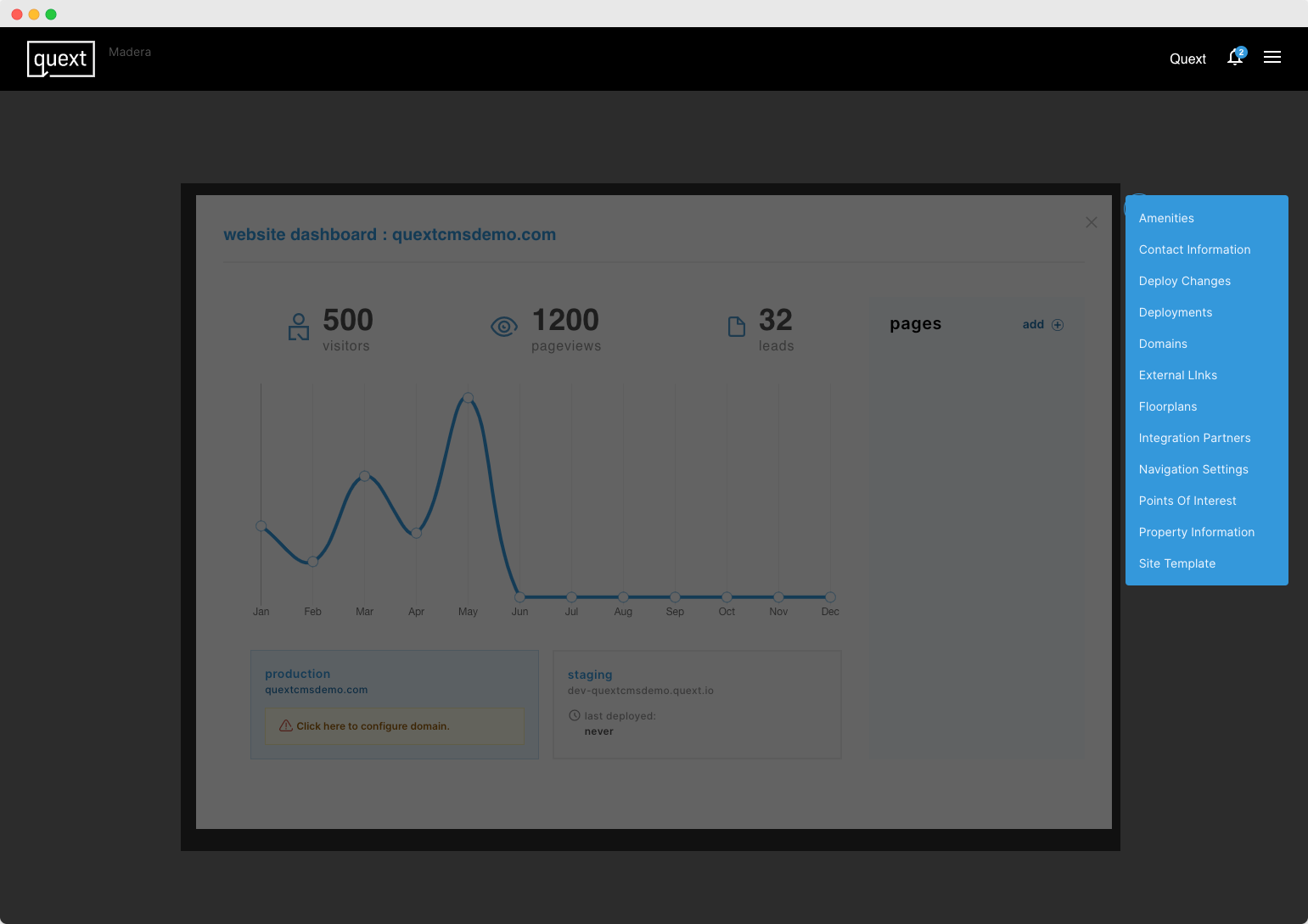Select the Feb data point on chart
The width and height of the screenshot is (1308, 924).
pyautogui.click(x=312, y=562)
